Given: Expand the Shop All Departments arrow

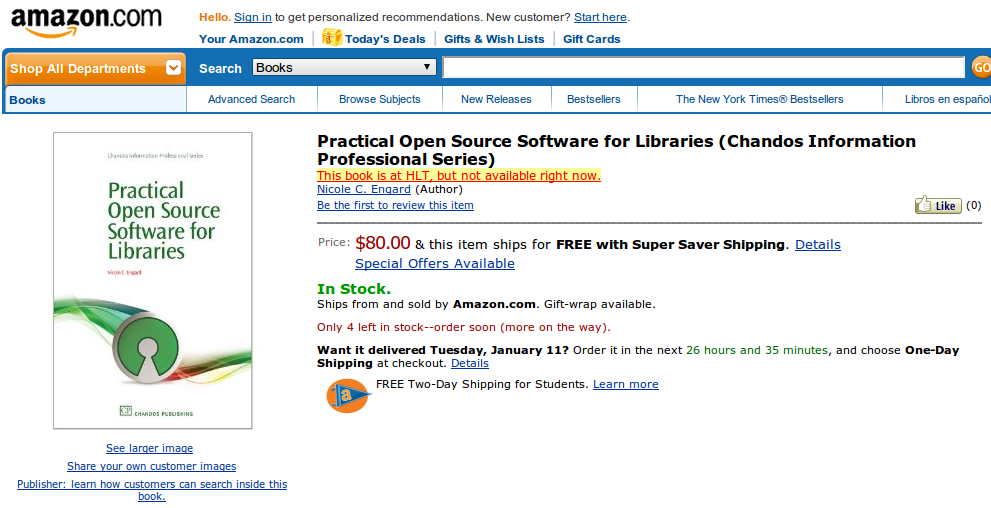Looking at the screenshot, I should 173,68.
